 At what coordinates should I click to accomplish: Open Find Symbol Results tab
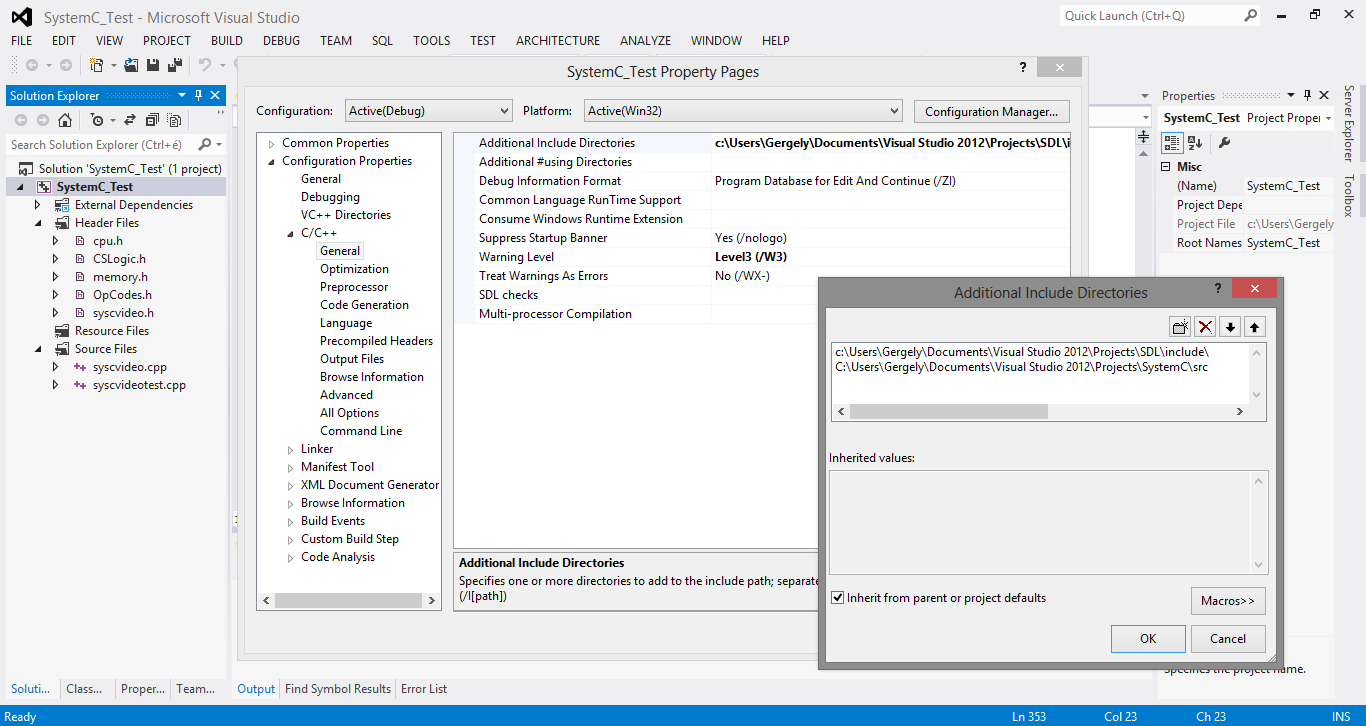pyautogui.click(x=338, y=689)
